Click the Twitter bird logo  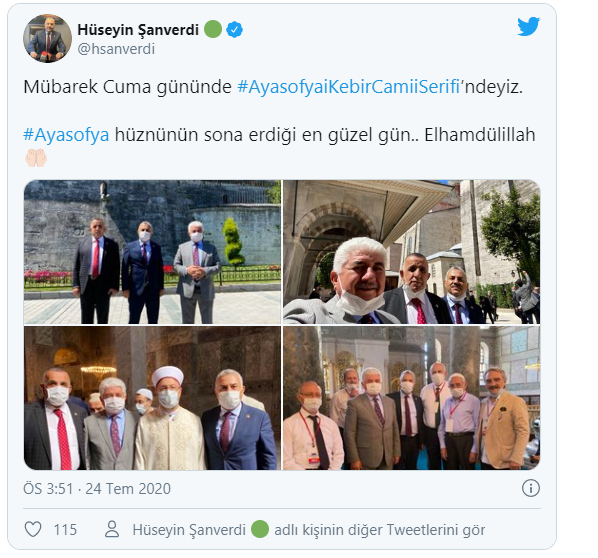tap(529, 26)
